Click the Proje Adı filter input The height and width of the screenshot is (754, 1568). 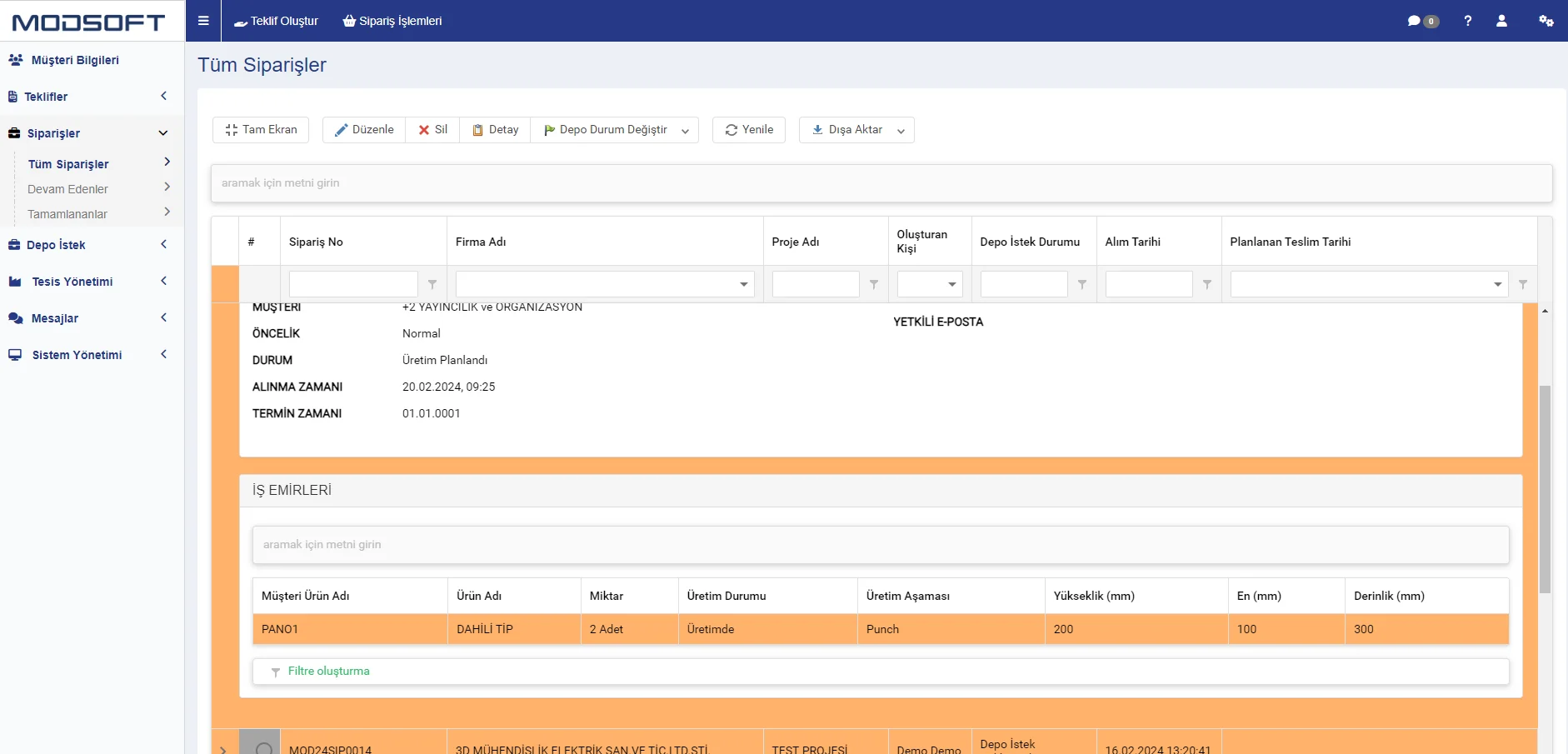(816, 284)
